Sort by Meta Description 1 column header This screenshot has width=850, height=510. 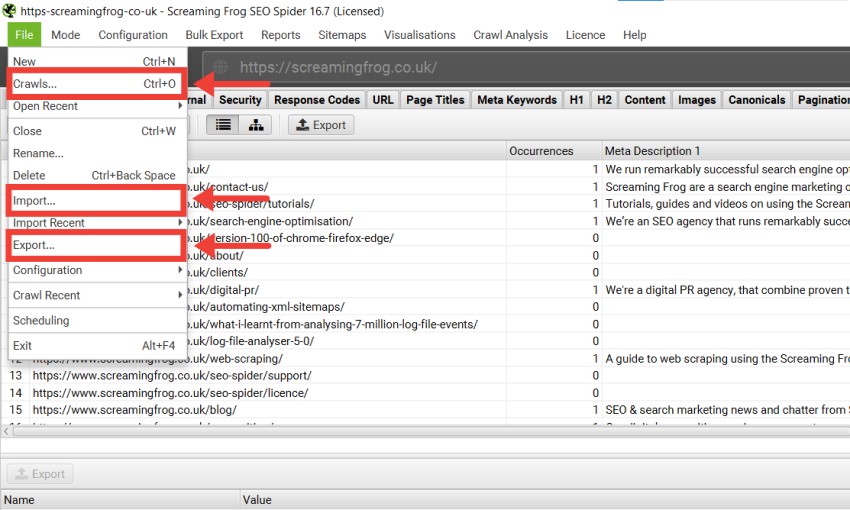click(726, 151)
